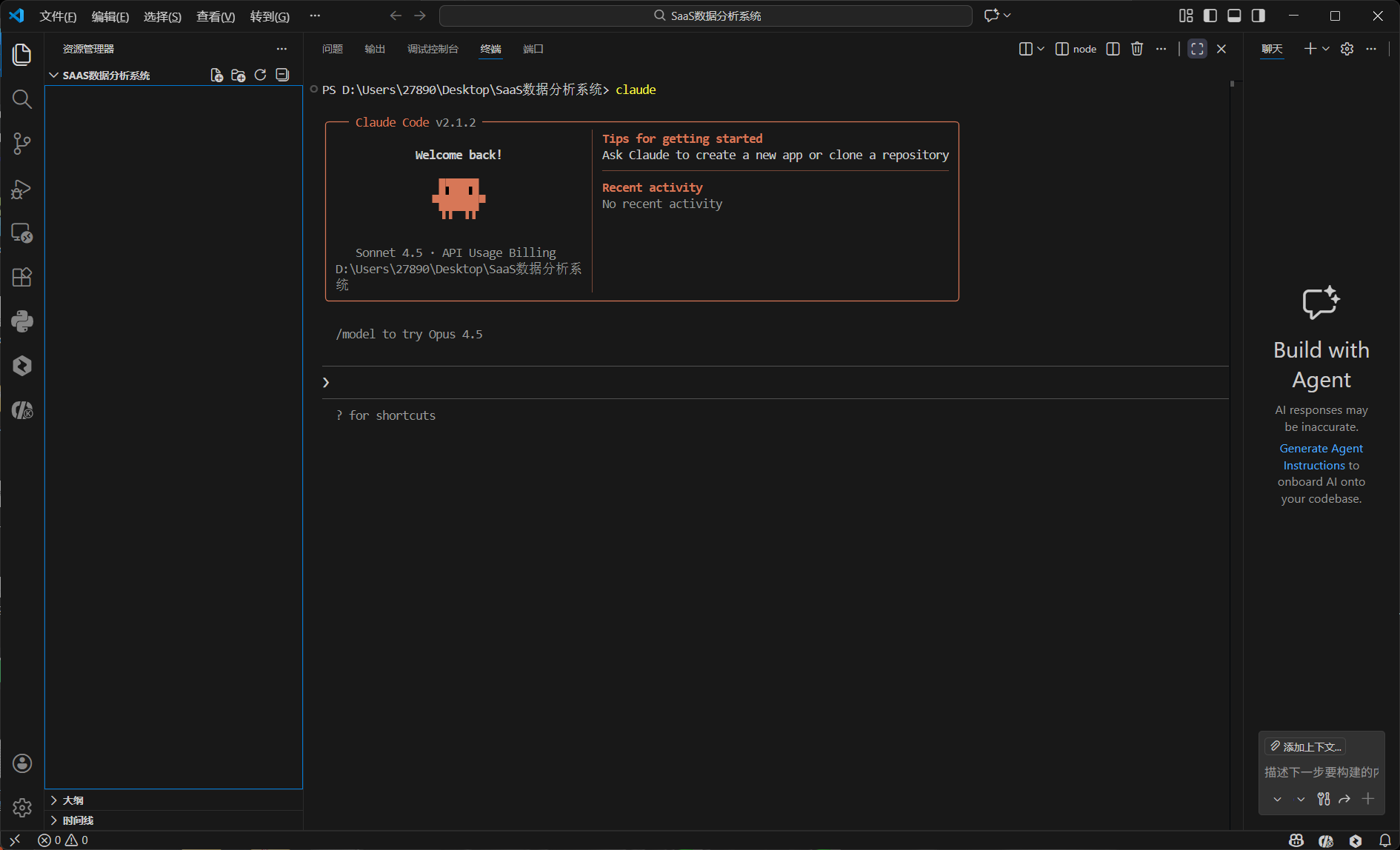Create a new file in SAAS数据分析系统 folder
Screen dimensions: 1400x850
(216, 75)
